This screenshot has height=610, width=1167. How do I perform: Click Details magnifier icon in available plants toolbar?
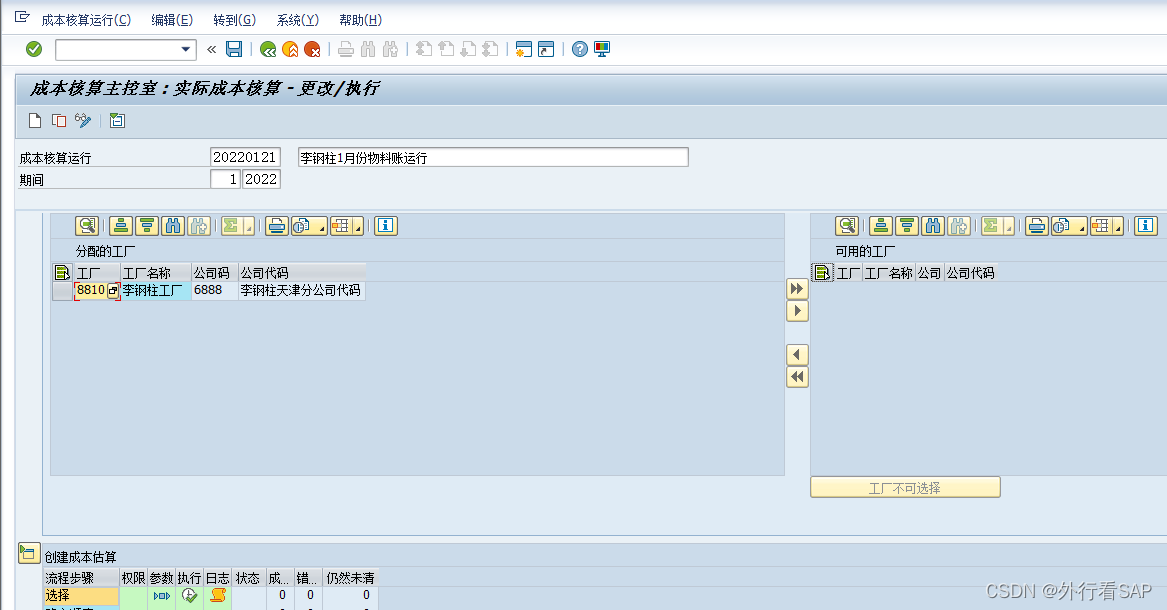pyautogui.click(x=847, y=225)
